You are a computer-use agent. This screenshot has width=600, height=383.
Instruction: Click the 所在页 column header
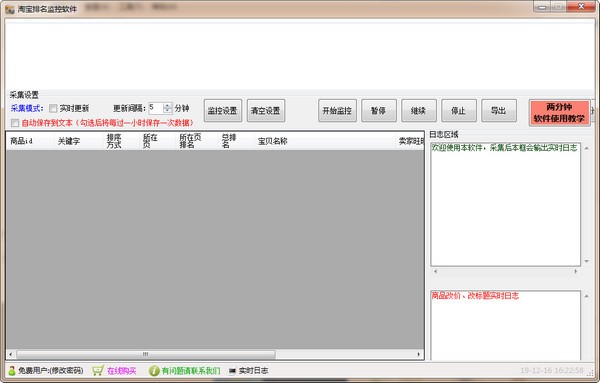click(x=158, y=141)
